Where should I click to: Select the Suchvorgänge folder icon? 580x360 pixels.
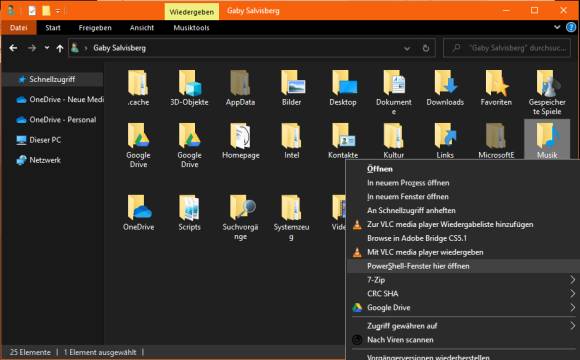click(242, 207)
